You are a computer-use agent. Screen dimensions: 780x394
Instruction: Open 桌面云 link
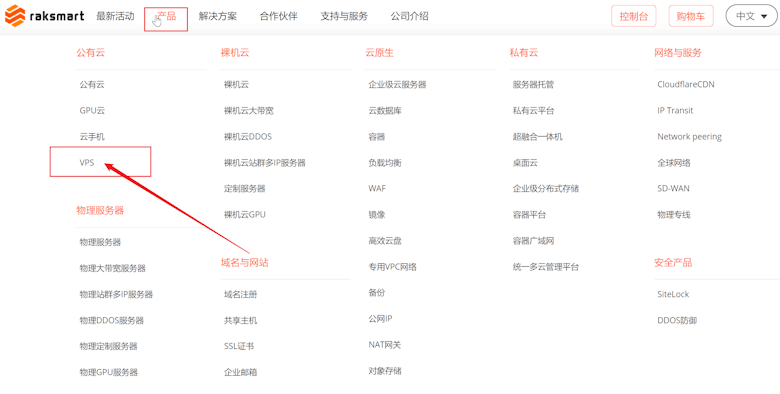click(x=525, y=163)
